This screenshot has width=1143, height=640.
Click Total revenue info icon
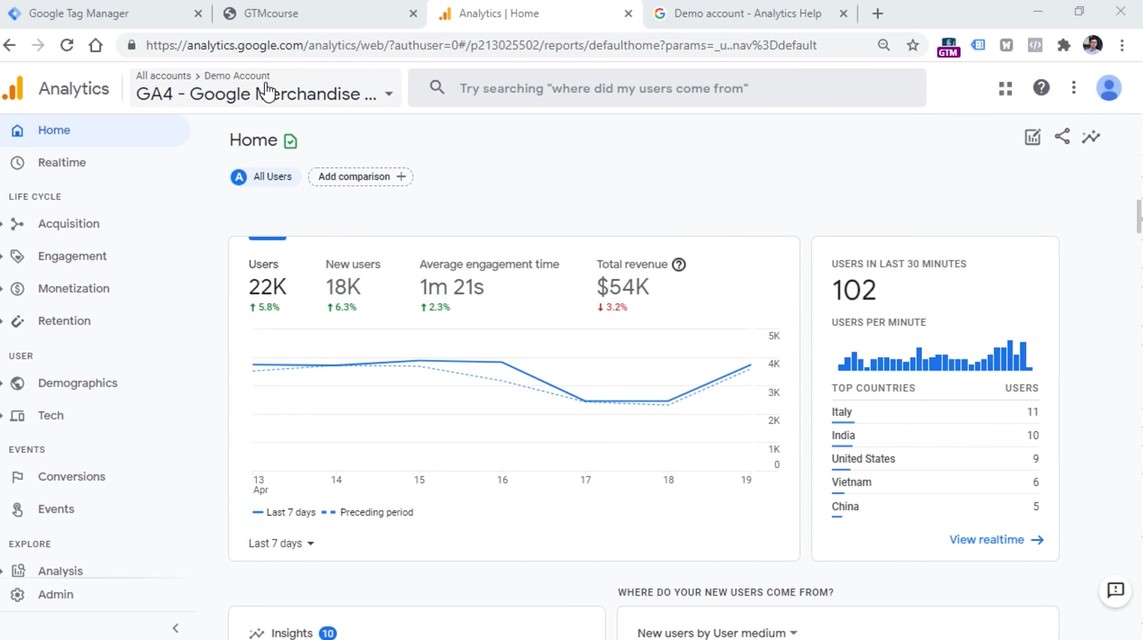click(679, 265)
